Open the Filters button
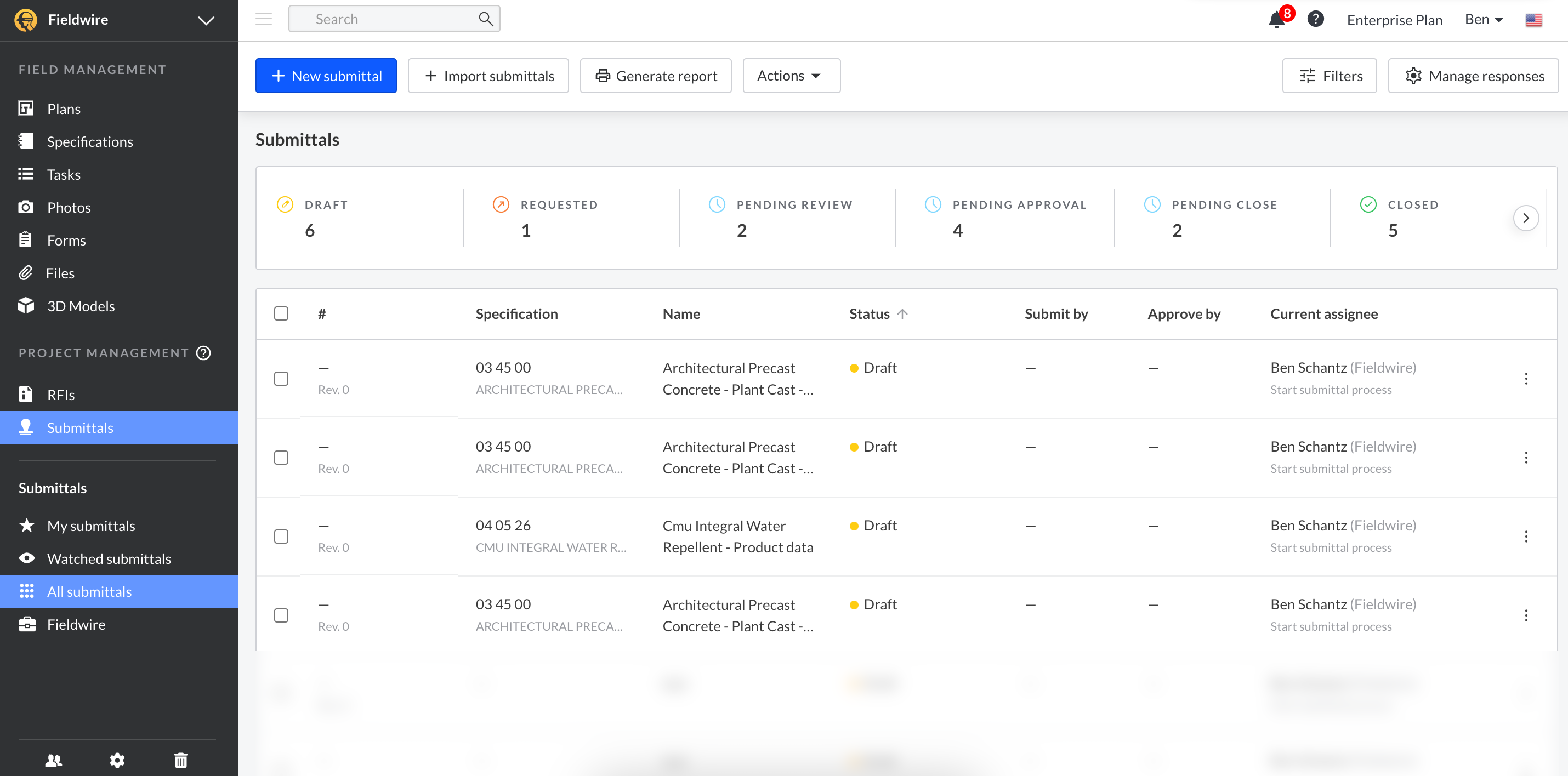1568x776 pixels. coord(1330,76)
